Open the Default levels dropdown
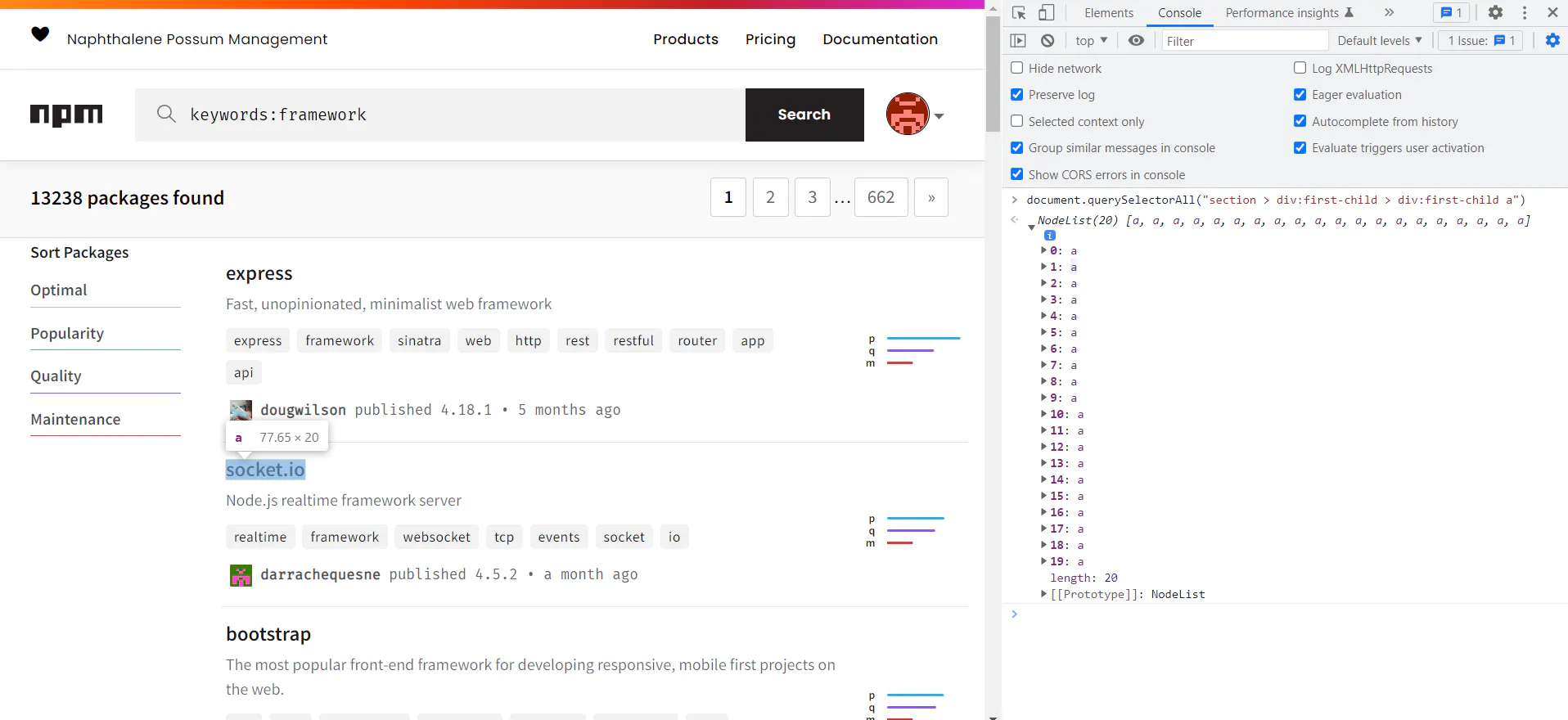Viewport: 1568px width, 720px height. pos(1380,40)
